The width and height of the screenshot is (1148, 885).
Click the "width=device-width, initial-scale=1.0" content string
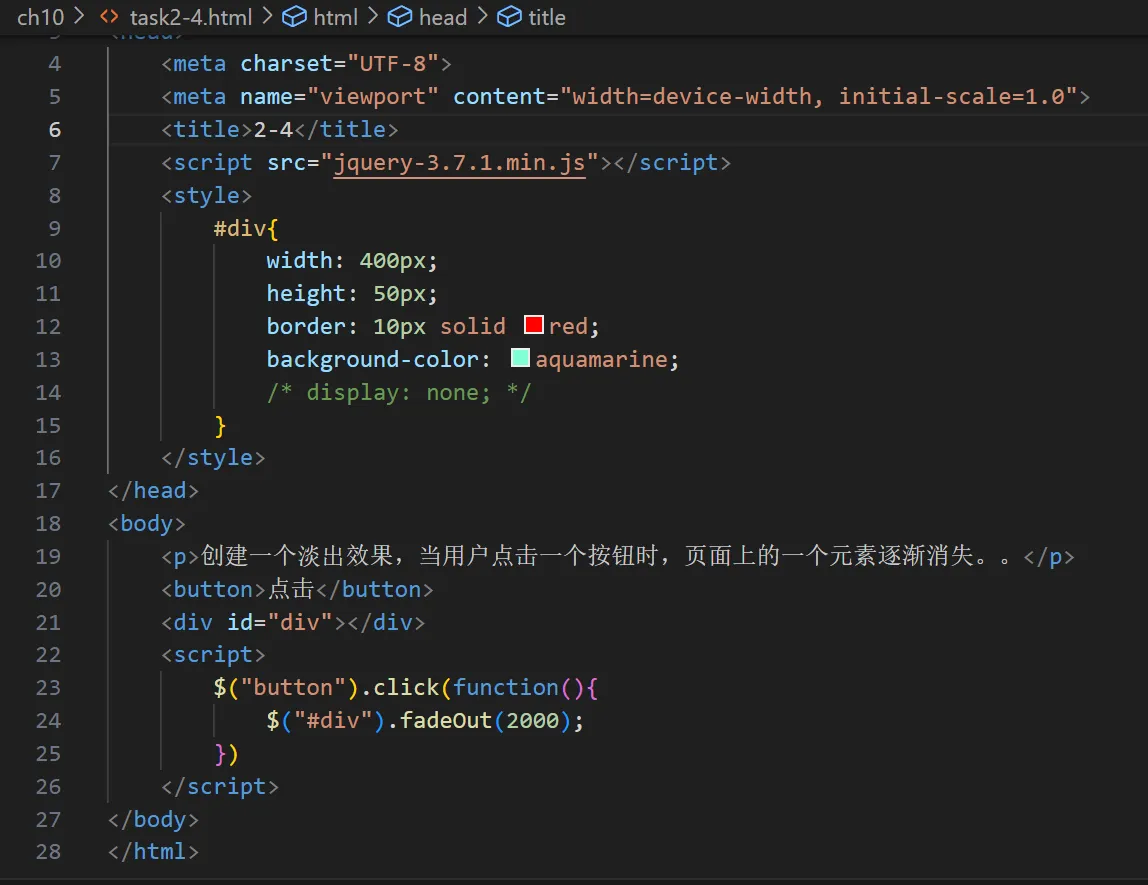819,97
